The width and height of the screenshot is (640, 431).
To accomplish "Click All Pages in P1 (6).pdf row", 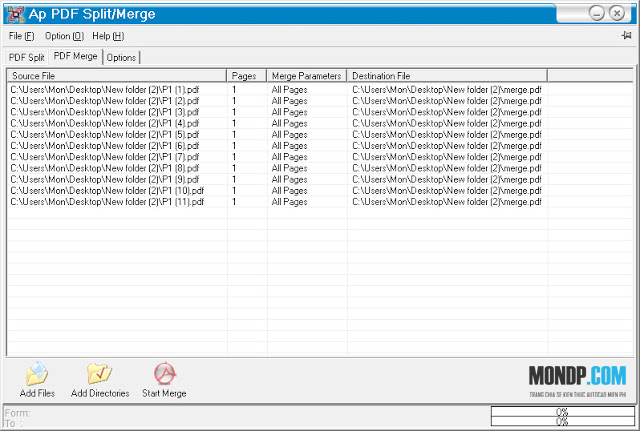I will (289, 146).
